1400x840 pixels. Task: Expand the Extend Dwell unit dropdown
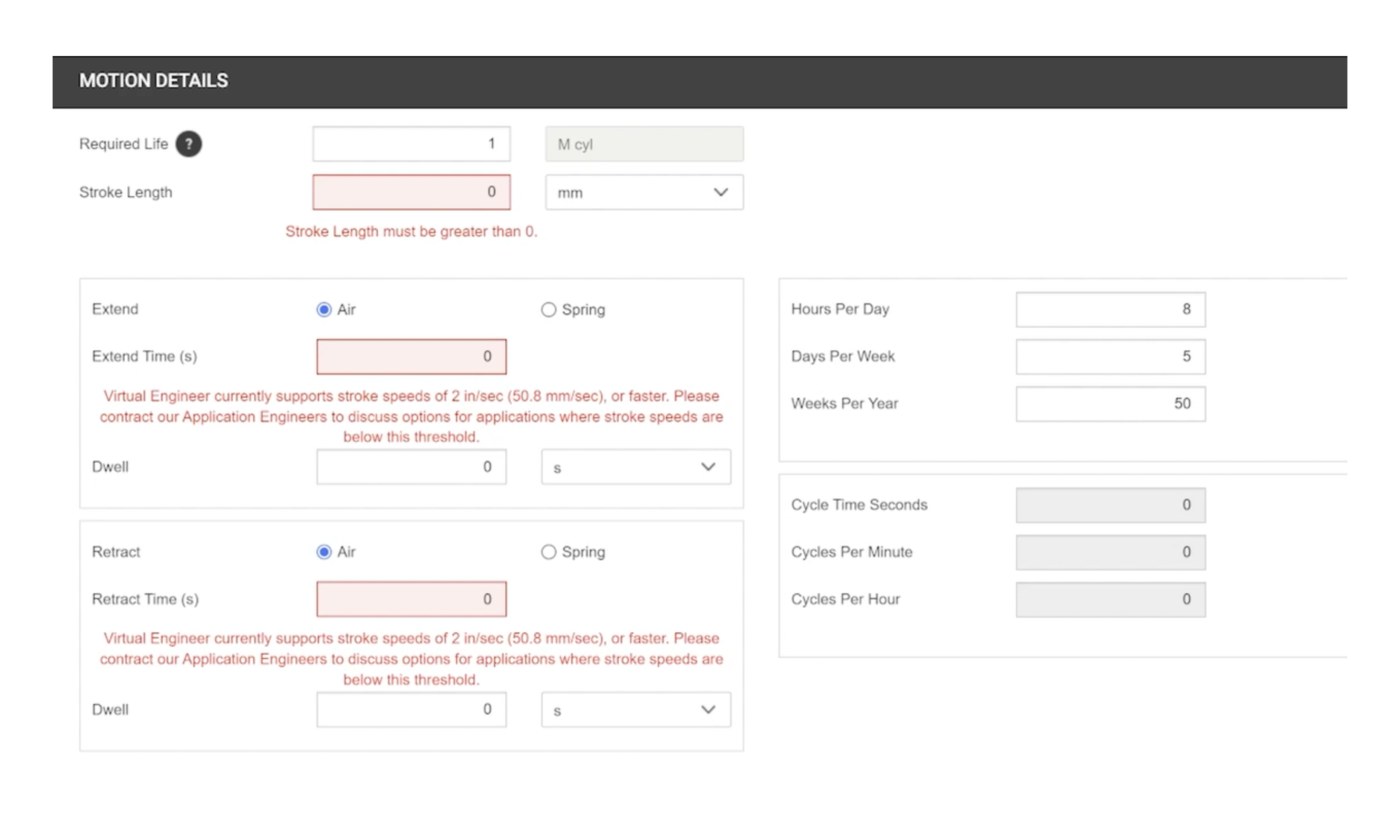click(635, 467)
